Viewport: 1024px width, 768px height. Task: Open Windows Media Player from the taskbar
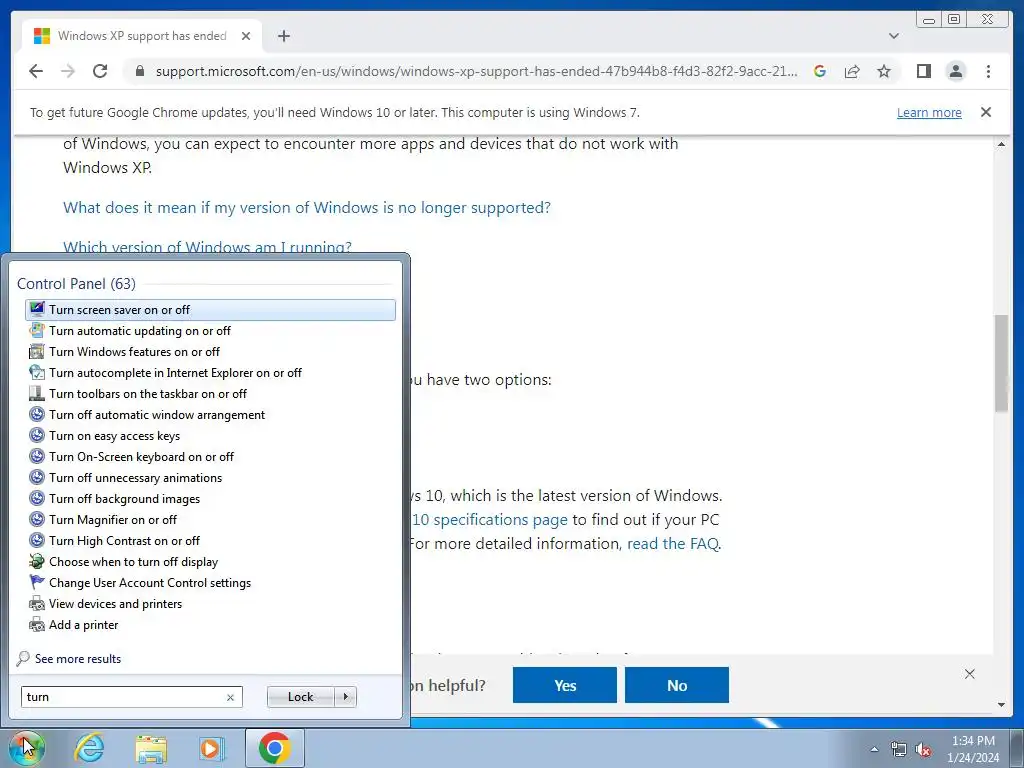[x=211, y=748]
